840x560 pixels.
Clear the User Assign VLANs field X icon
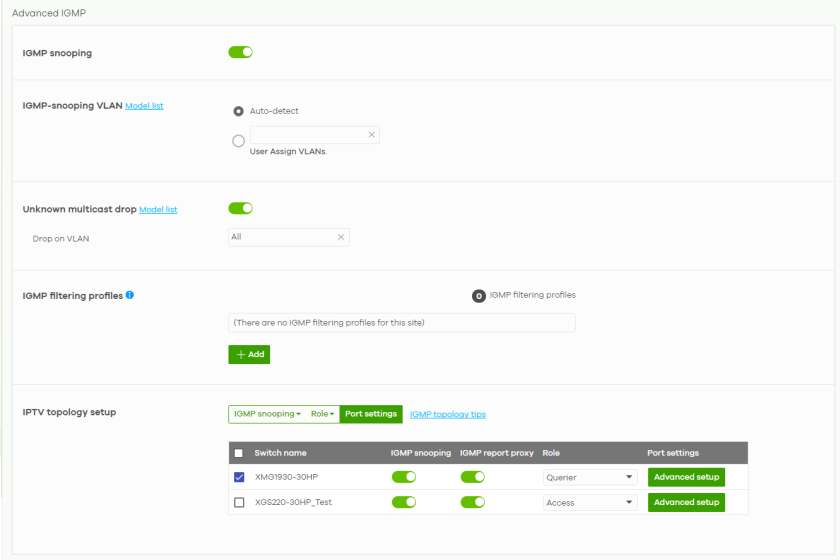[371, 134]
